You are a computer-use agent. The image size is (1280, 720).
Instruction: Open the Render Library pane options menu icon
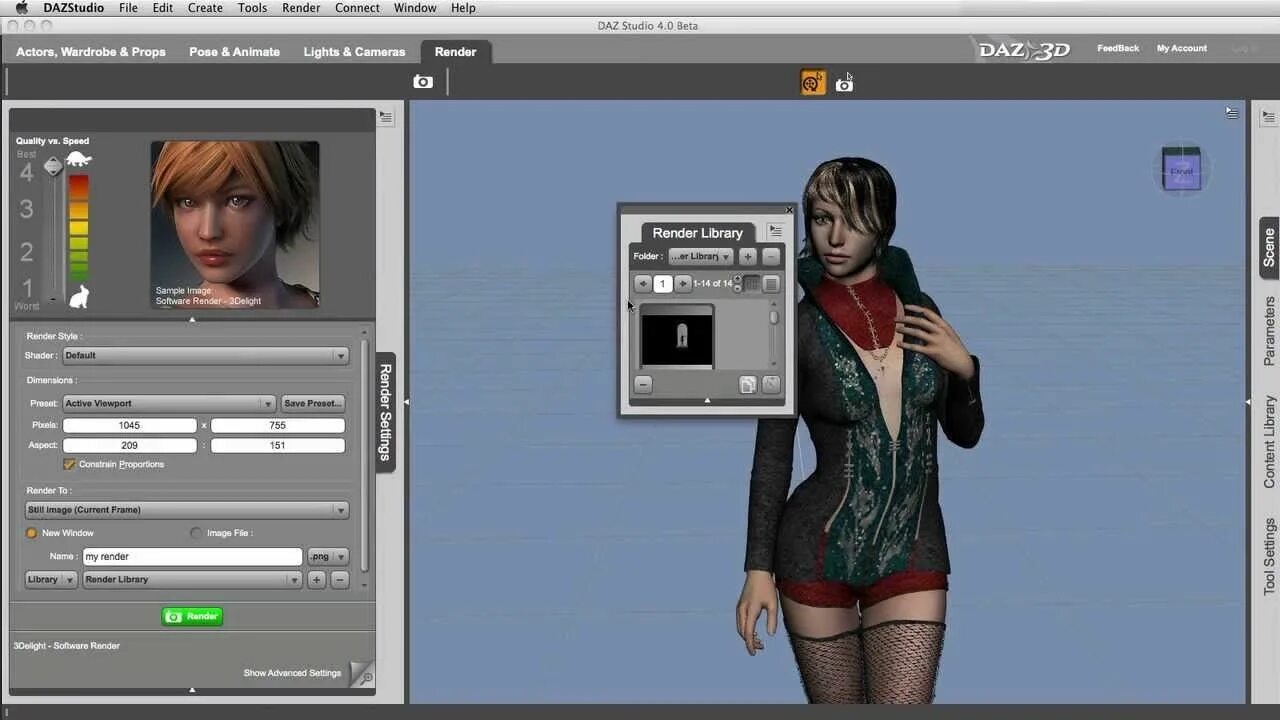(x=775, y=231)
